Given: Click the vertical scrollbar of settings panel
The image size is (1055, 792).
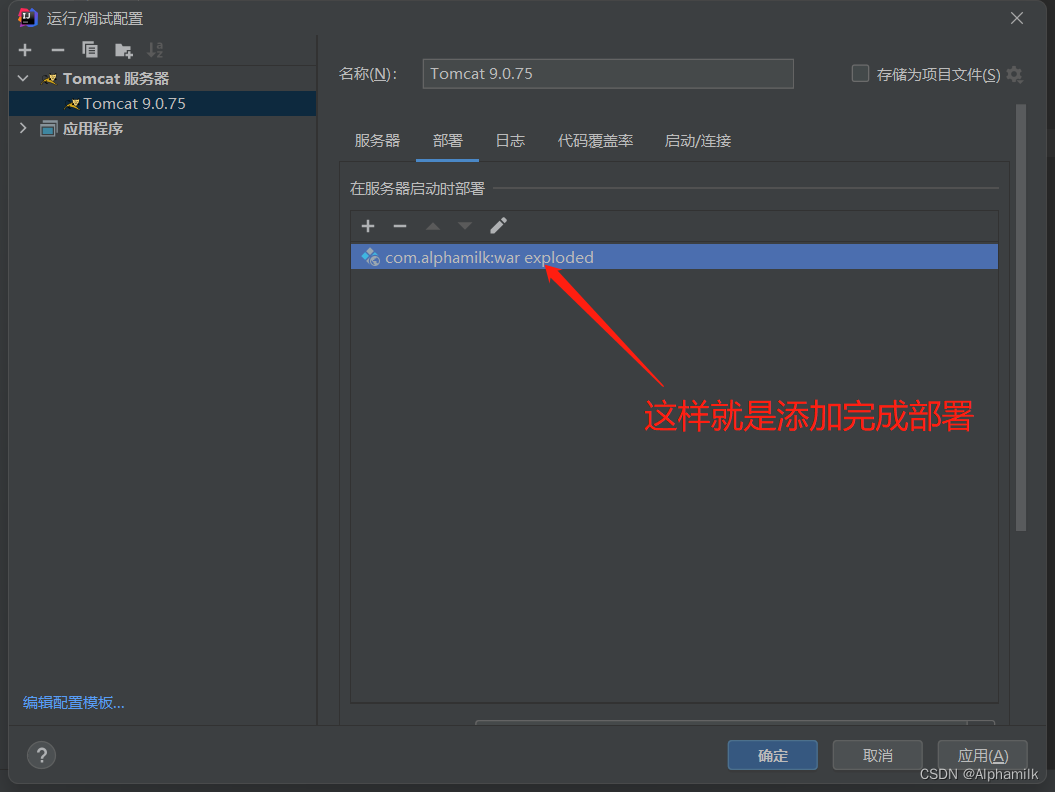Looking at the screenshot, I should 1021,318.
